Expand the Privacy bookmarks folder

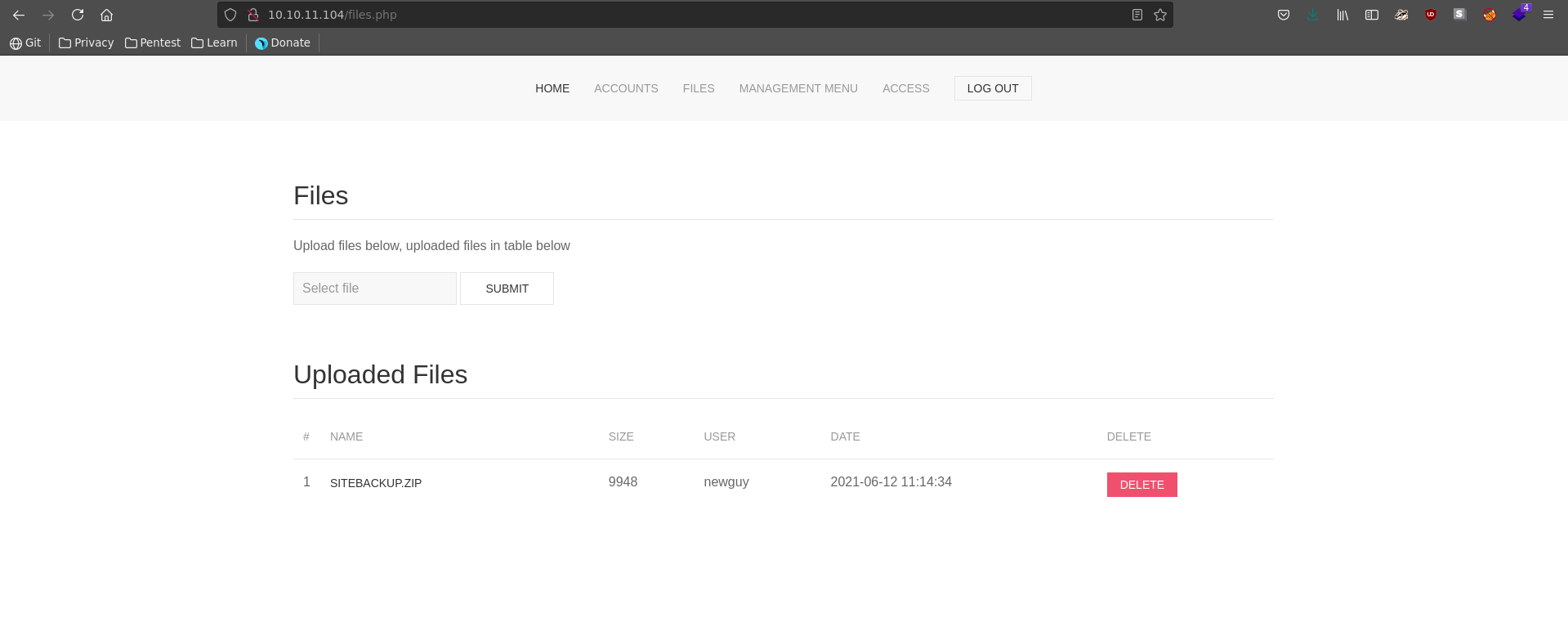(86, 43)
